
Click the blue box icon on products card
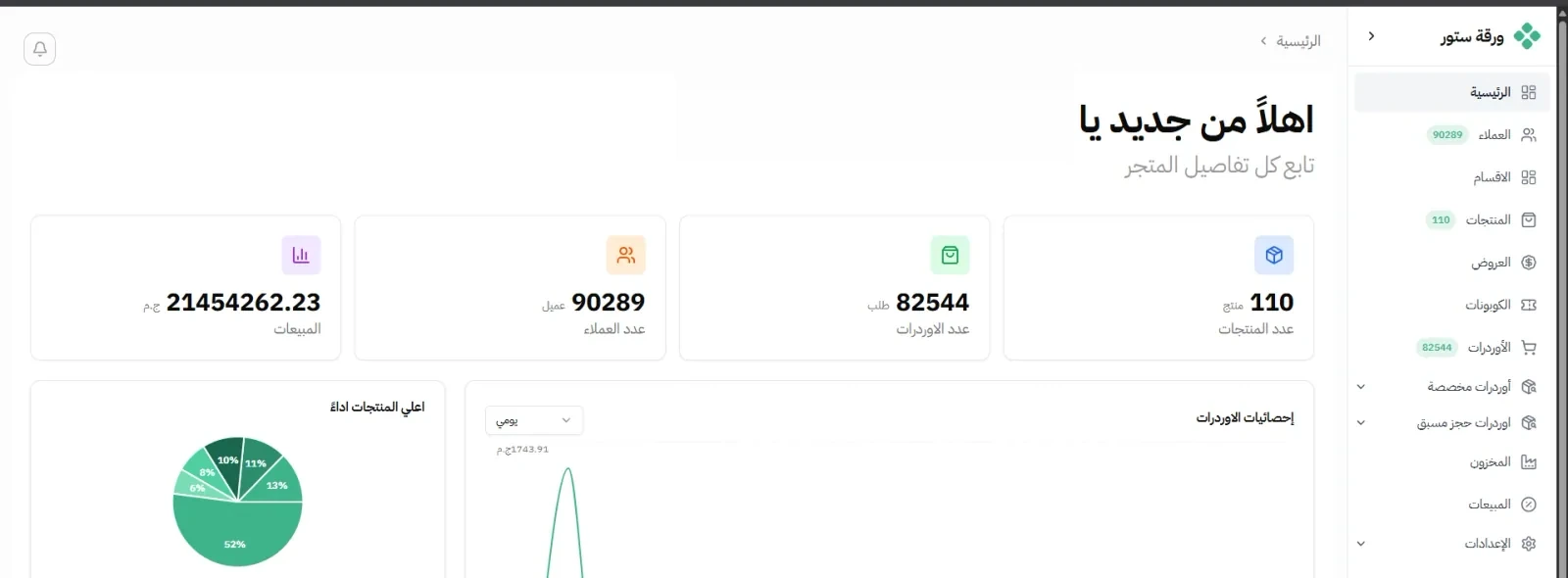point(1274,256)
